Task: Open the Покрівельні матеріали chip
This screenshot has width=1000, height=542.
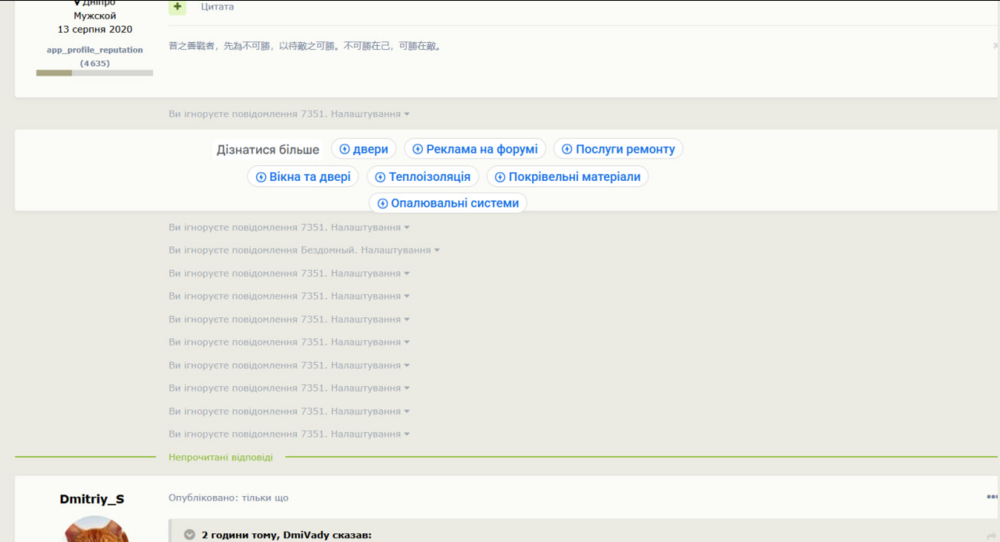Action: point(568,177)
